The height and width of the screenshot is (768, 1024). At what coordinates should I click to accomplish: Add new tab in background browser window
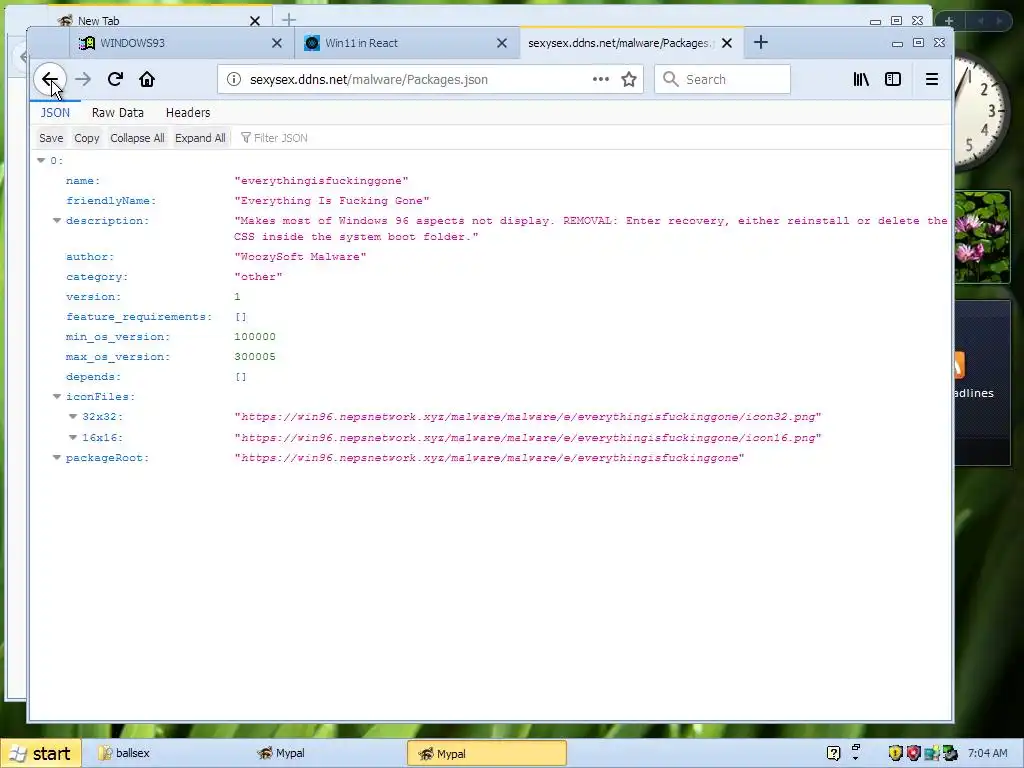[x=289, y=20]
